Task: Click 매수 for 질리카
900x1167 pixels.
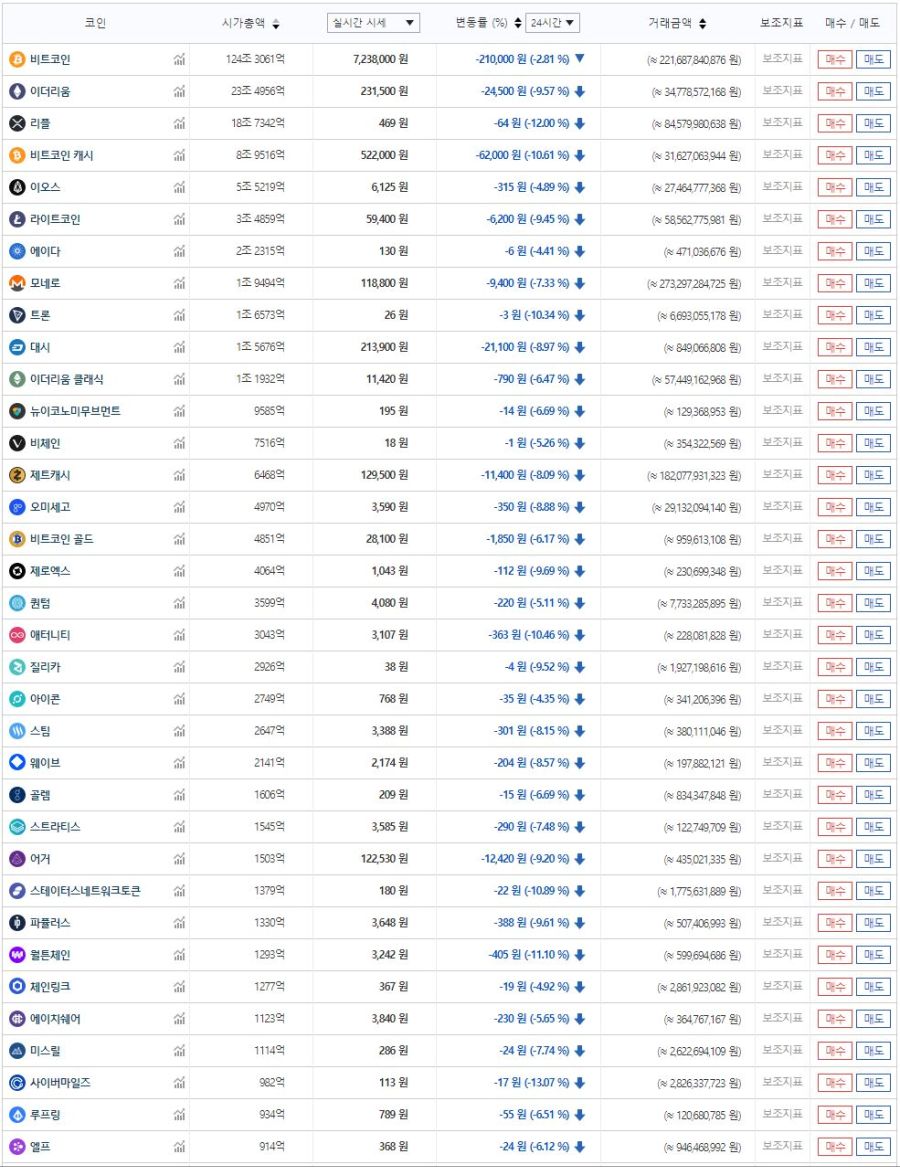Action: (834, 667)
